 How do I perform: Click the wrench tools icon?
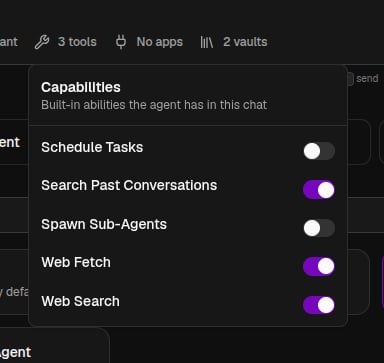pos(42,42)
